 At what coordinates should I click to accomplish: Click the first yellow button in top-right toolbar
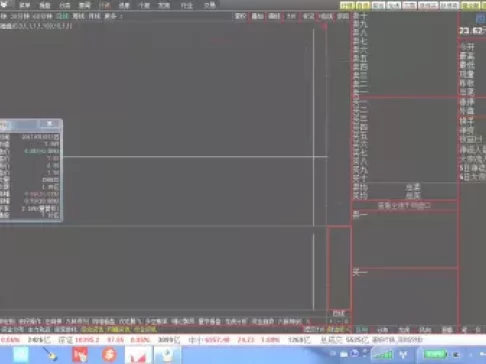(347, 5)
